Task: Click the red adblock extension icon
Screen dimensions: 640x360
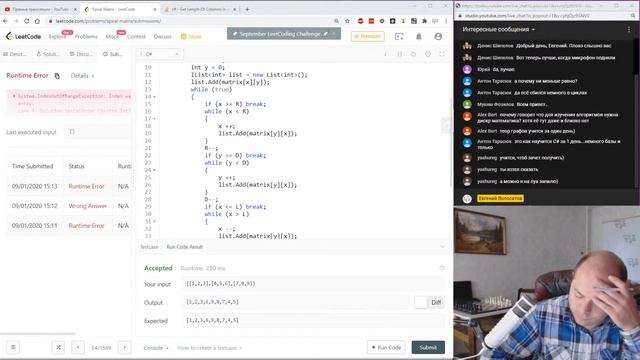Action: tap(360, 21)
